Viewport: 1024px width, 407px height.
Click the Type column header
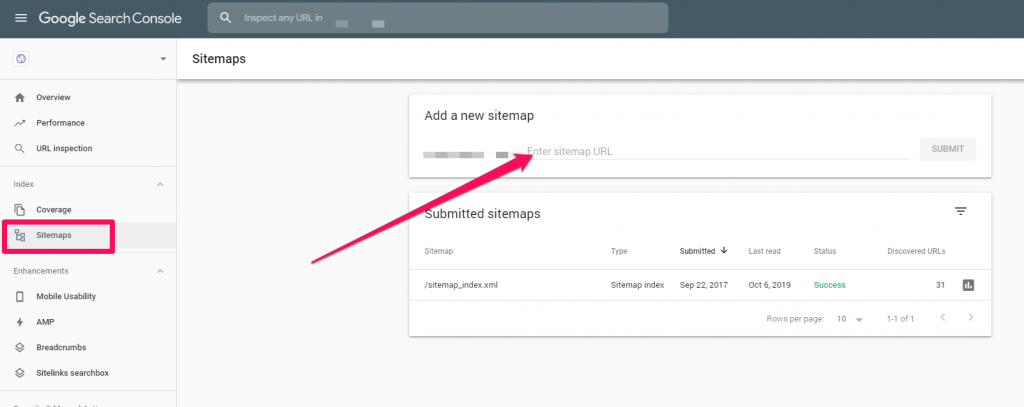(618, 251)
